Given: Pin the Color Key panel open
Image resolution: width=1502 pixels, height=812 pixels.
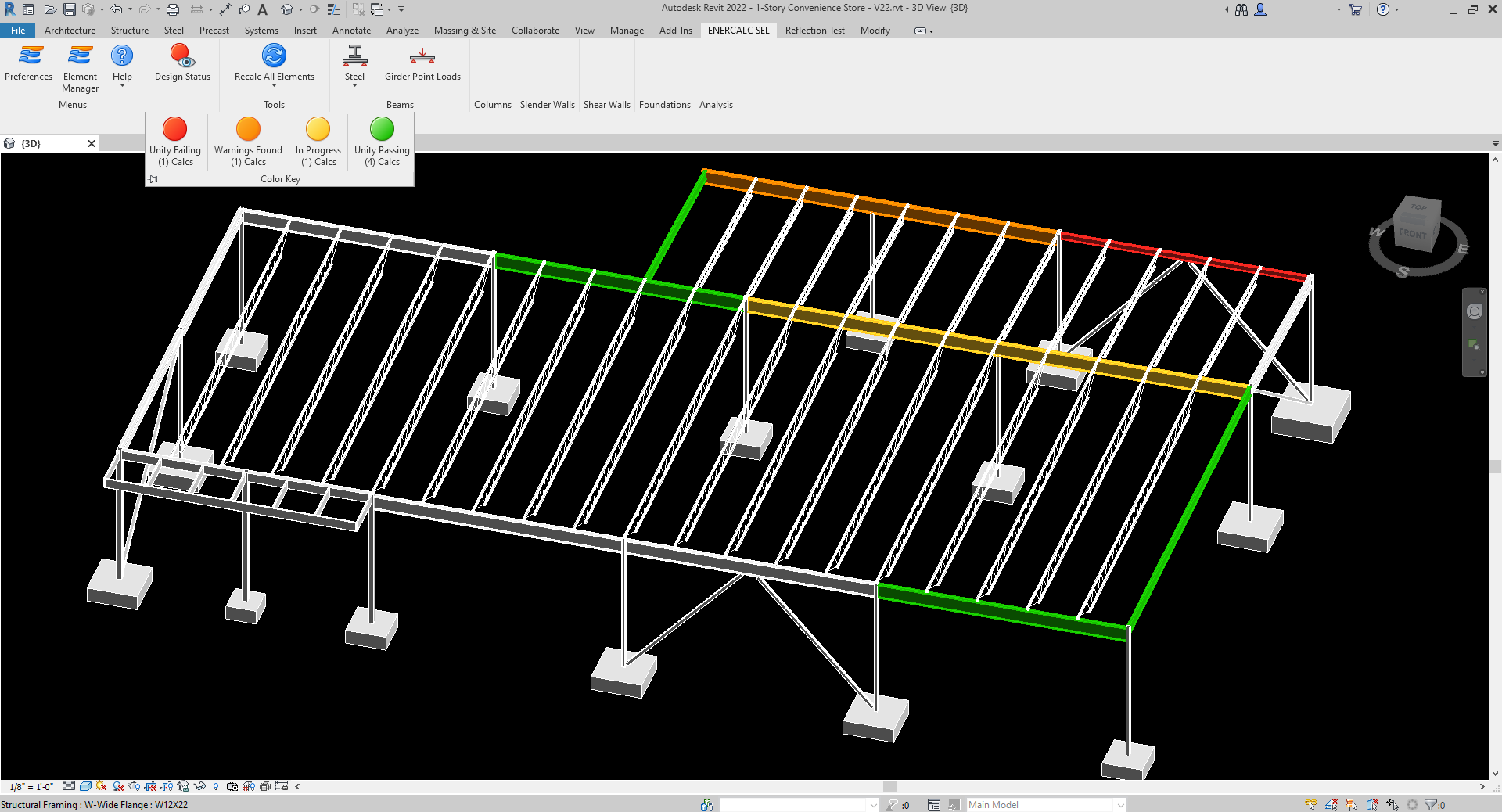Looking at the screenshot, I should [154, 179].
